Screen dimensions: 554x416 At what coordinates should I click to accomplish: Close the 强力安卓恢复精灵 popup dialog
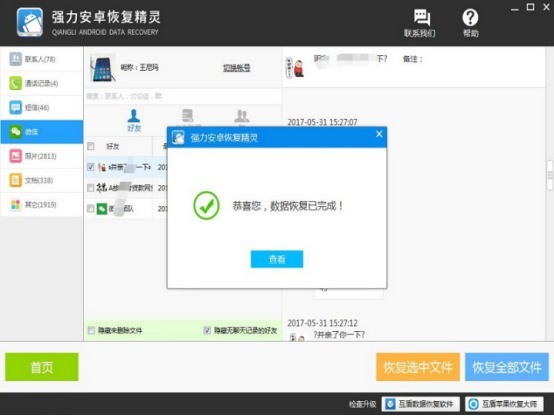(x=379, y=134)
